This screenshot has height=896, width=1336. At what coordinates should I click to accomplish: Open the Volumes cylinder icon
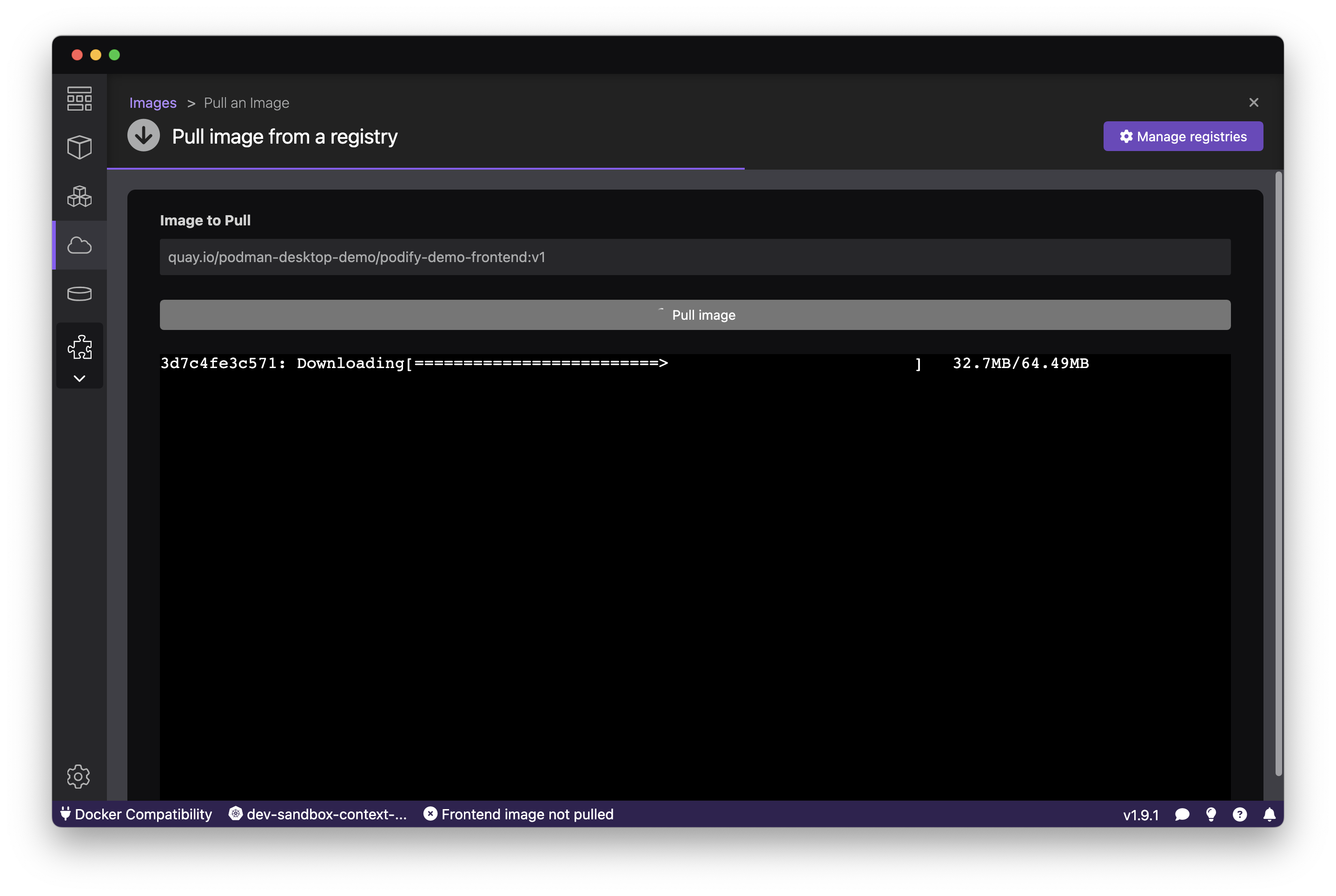pyautogui.click(x=79, y=294)
